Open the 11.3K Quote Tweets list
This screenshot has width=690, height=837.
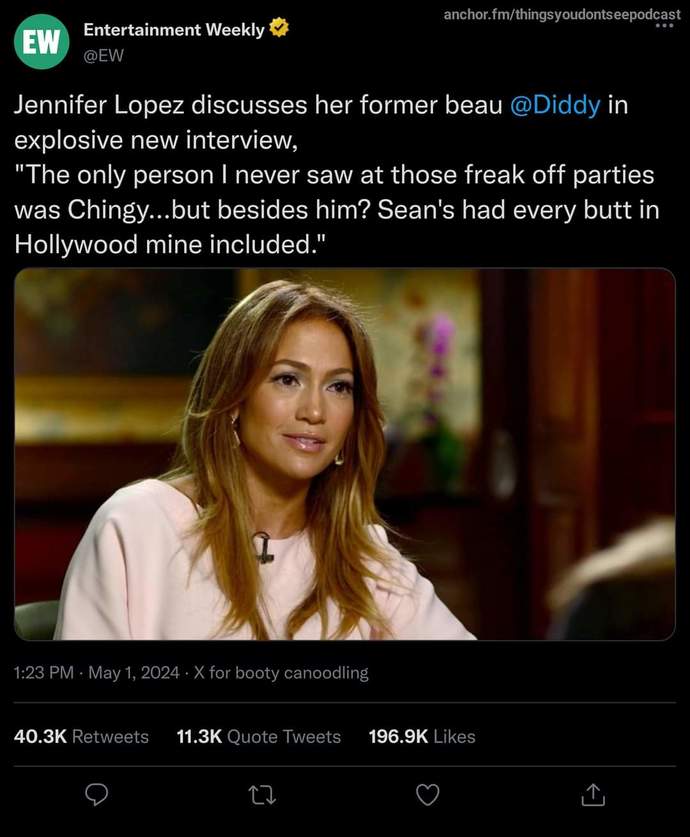[x=259, y=737]
